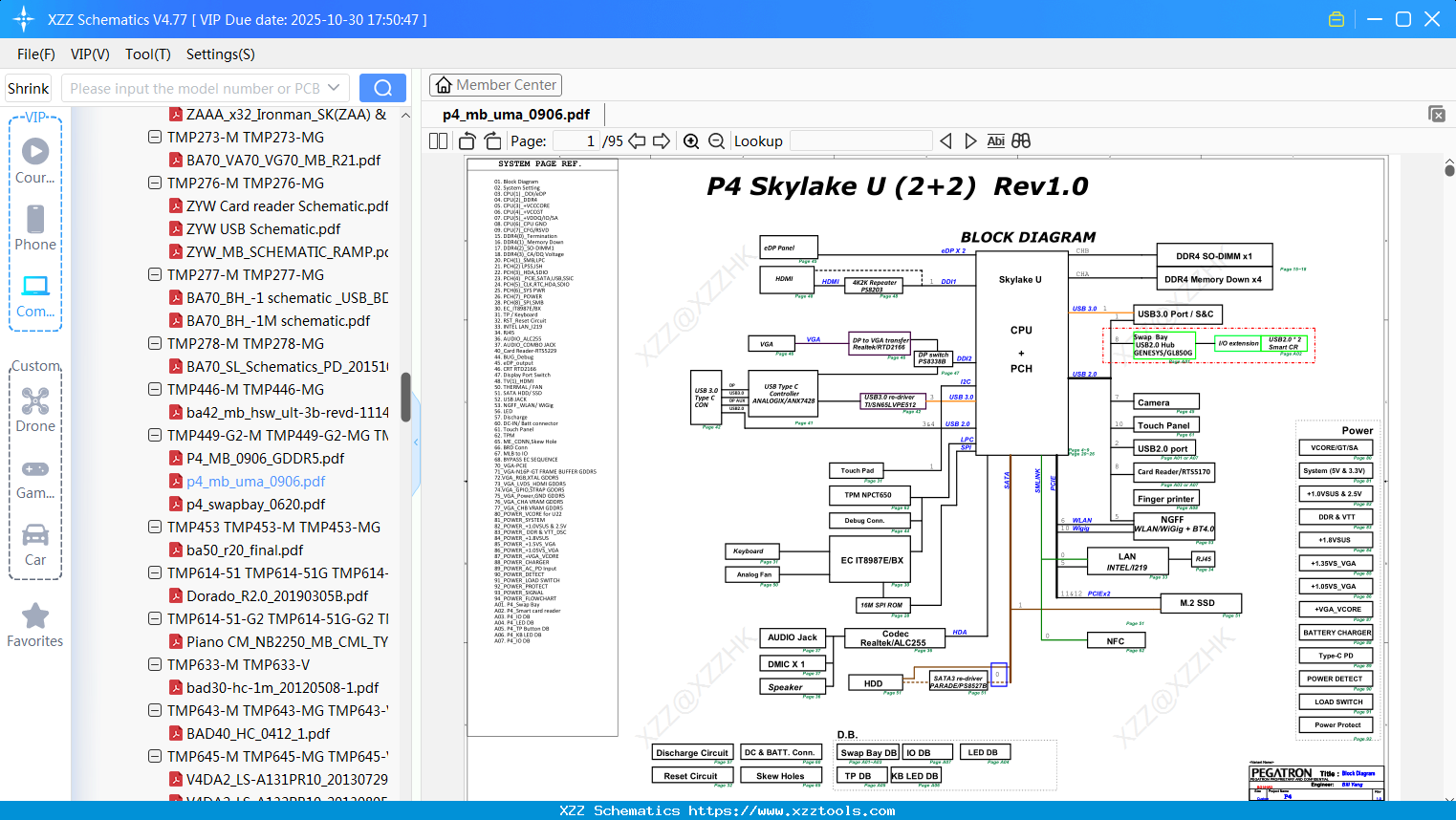Click the Shrink button
Image resolution: width=1456 pixels, height=820 pixels.
(28, 88)
